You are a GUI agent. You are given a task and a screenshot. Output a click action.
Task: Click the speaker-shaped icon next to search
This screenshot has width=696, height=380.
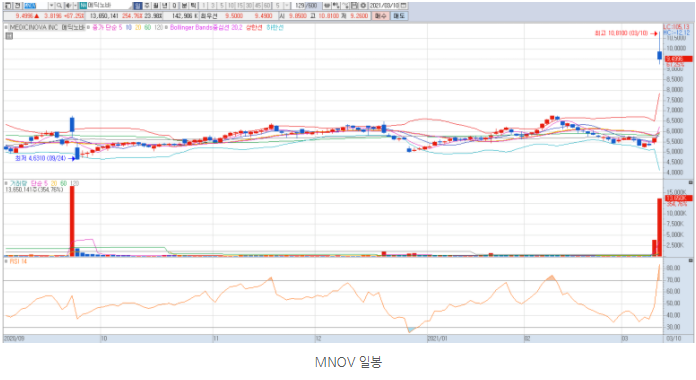tap(68, 5)
